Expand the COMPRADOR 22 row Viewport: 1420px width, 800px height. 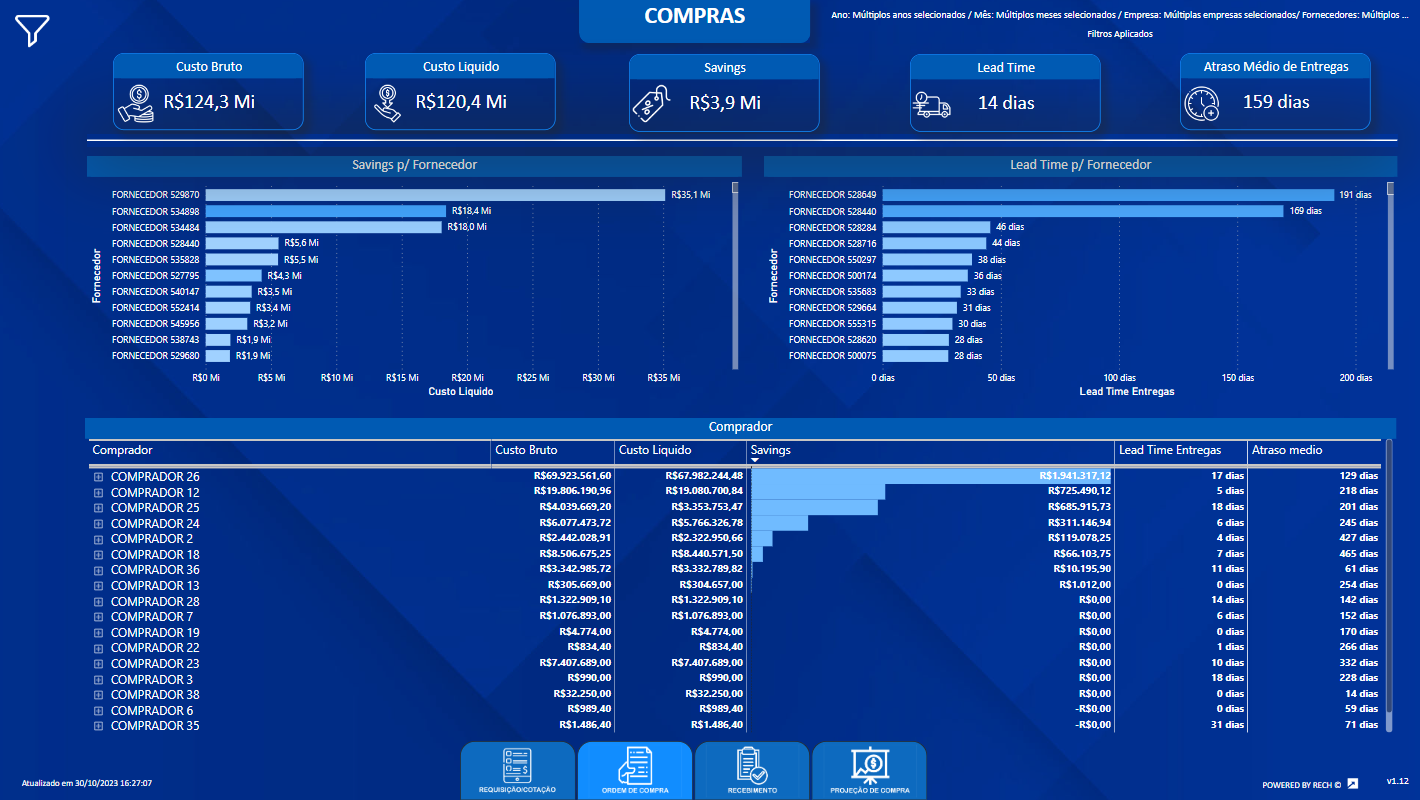pos(99,648)
